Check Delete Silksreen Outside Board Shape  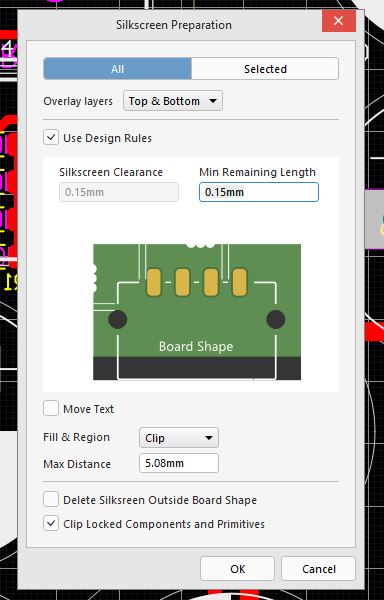51,499
